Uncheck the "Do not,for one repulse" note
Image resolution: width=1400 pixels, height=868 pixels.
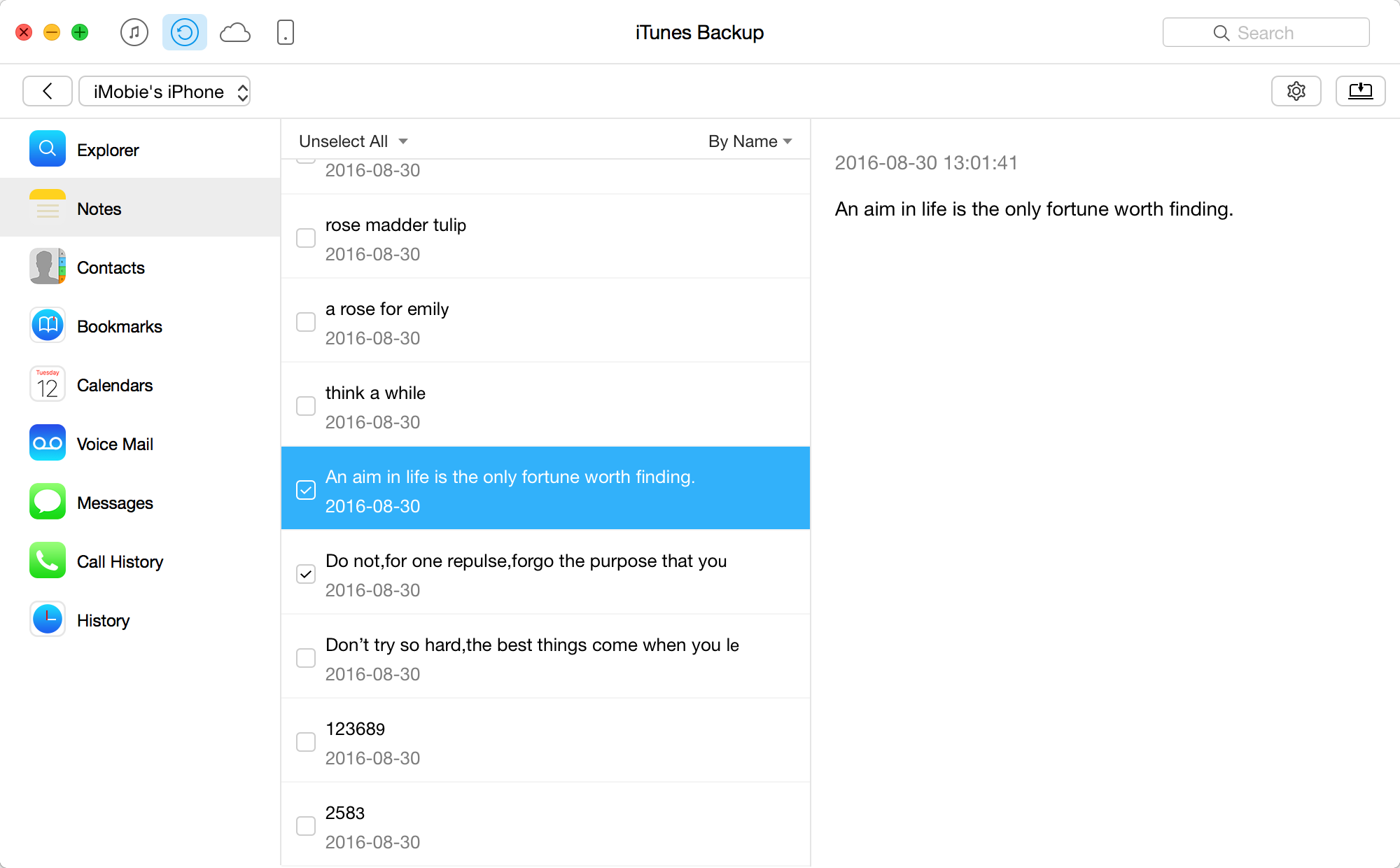point(306,574)
